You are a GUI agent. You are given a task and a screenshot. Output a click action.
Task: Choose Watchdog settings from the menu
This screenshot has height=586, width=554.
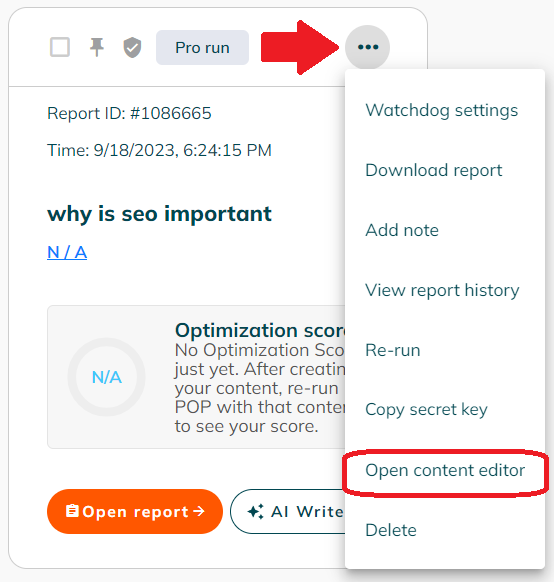[441, 111]
